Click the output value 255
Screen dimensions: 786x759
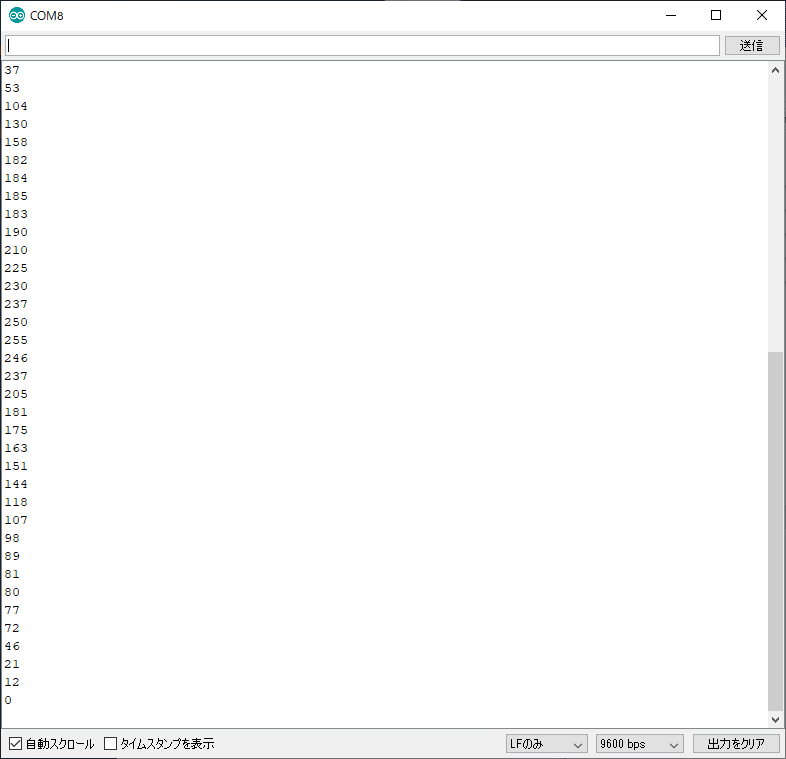pos(16,340)
